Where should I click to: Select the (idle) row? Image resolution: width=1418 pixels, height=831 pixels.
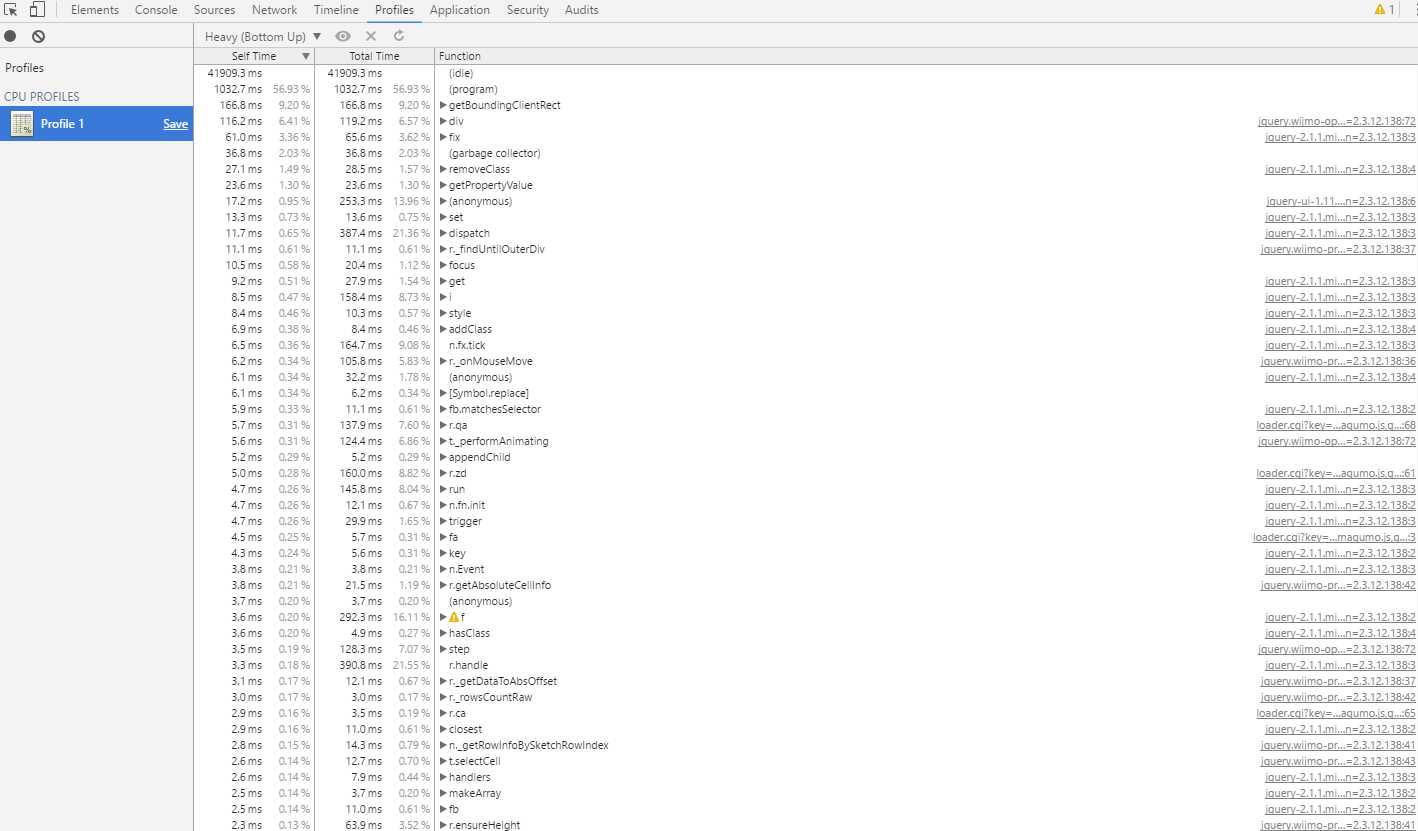coord(806,73)
